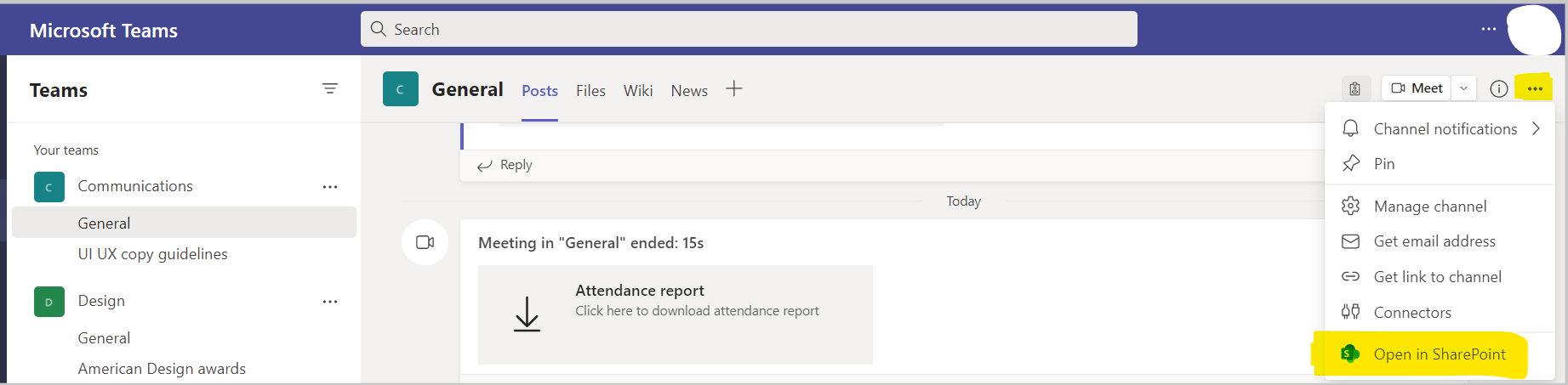
Task: Switch to the Posts tab
Action: point(539,90)
